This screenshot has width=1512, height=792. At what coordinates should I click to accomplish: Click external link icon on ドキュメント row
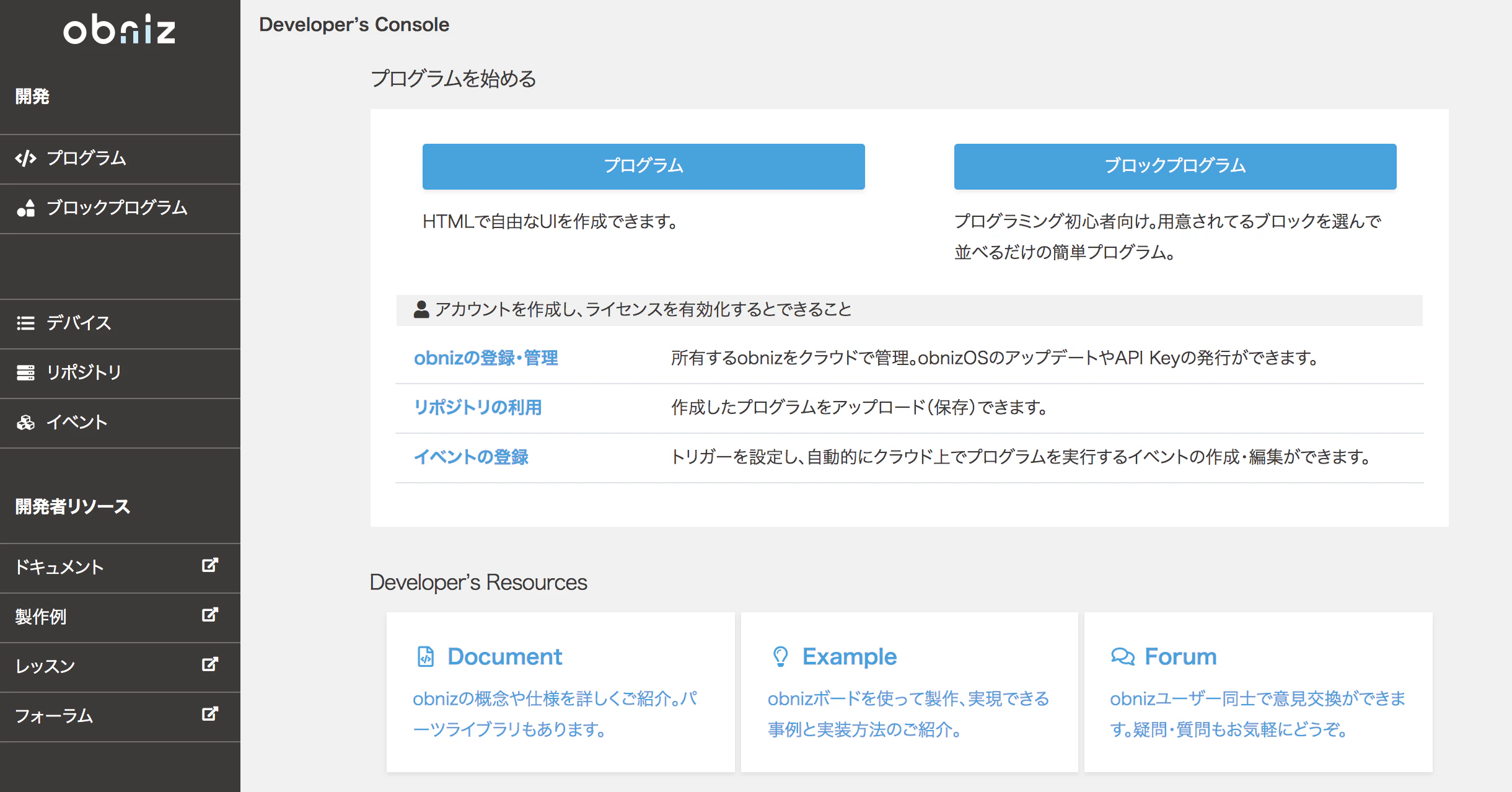(x=210, y=565)
